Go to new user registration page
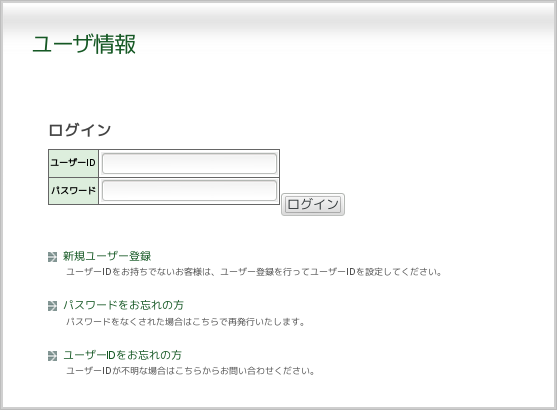Screen dimensions: 557x410 (107, 256)
